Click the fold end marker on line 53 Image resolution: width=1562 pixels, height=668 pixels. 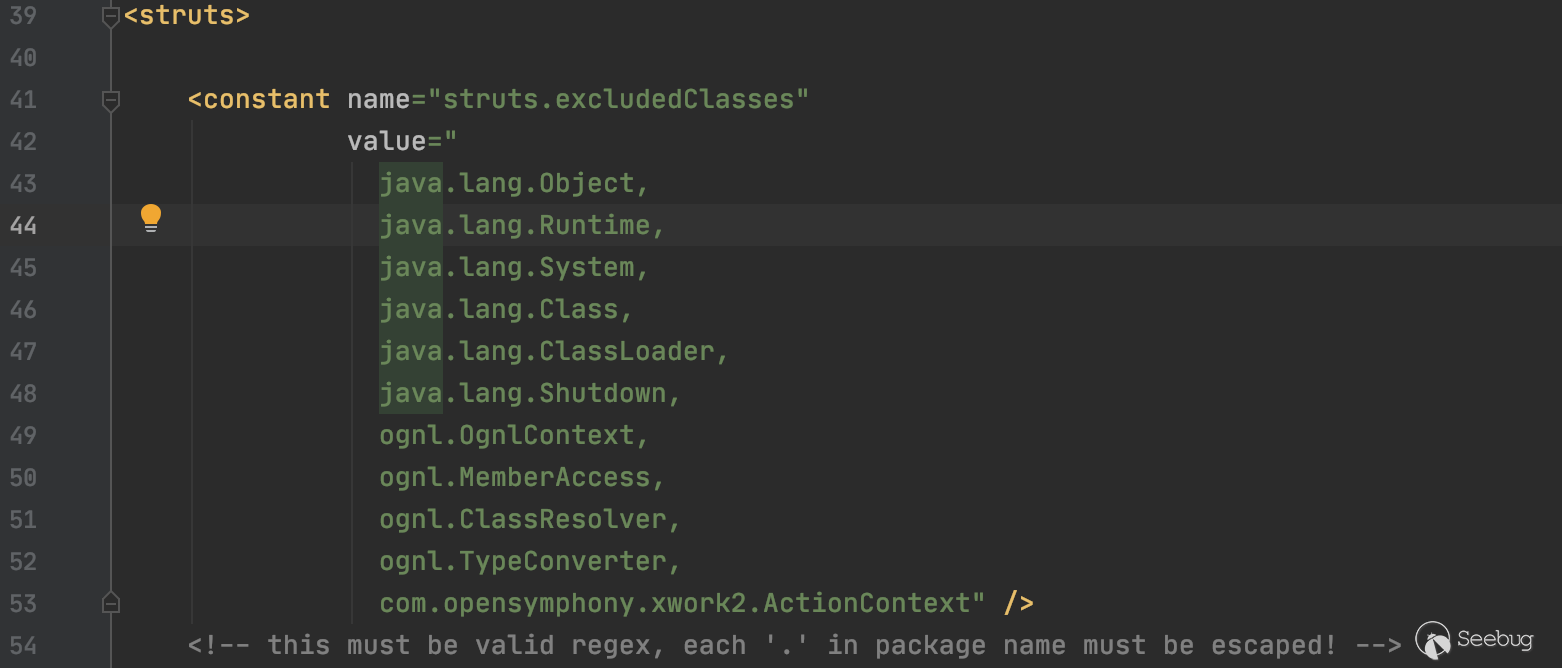click(111, 603)
